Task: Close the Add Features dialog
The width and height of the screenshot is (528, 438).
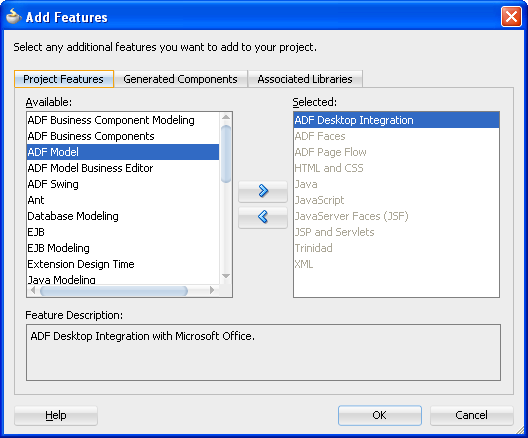Action: tap(511, 16)
